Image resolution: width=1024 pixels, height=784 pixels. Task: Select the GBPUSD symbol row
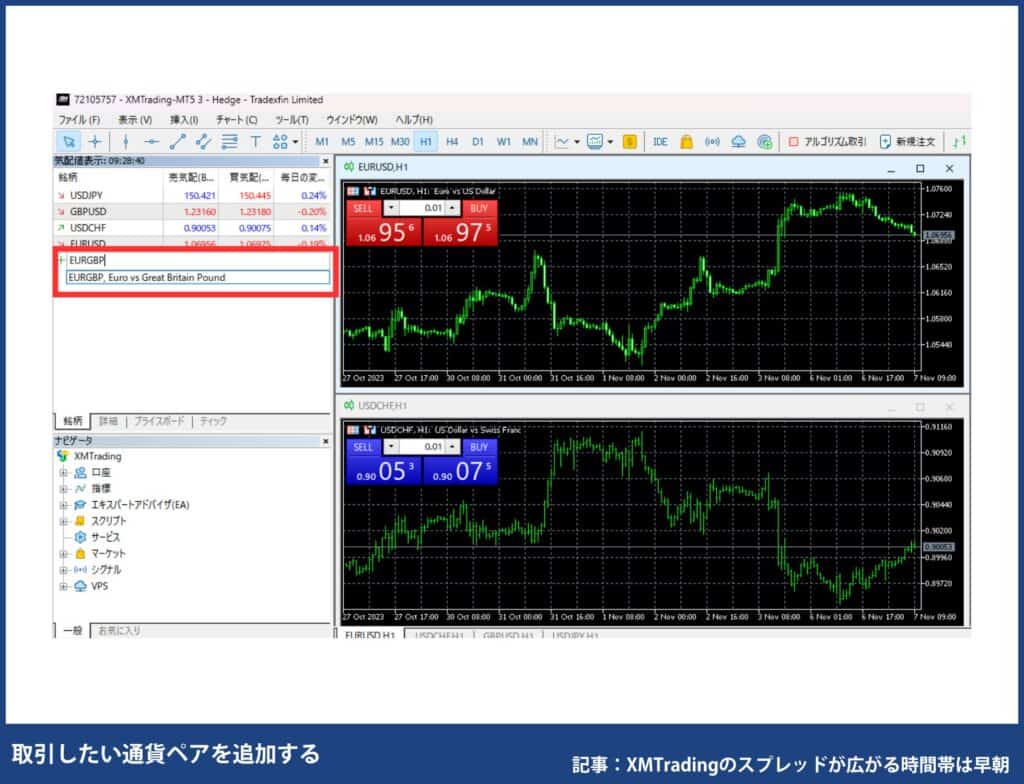(x=193, y=212)
